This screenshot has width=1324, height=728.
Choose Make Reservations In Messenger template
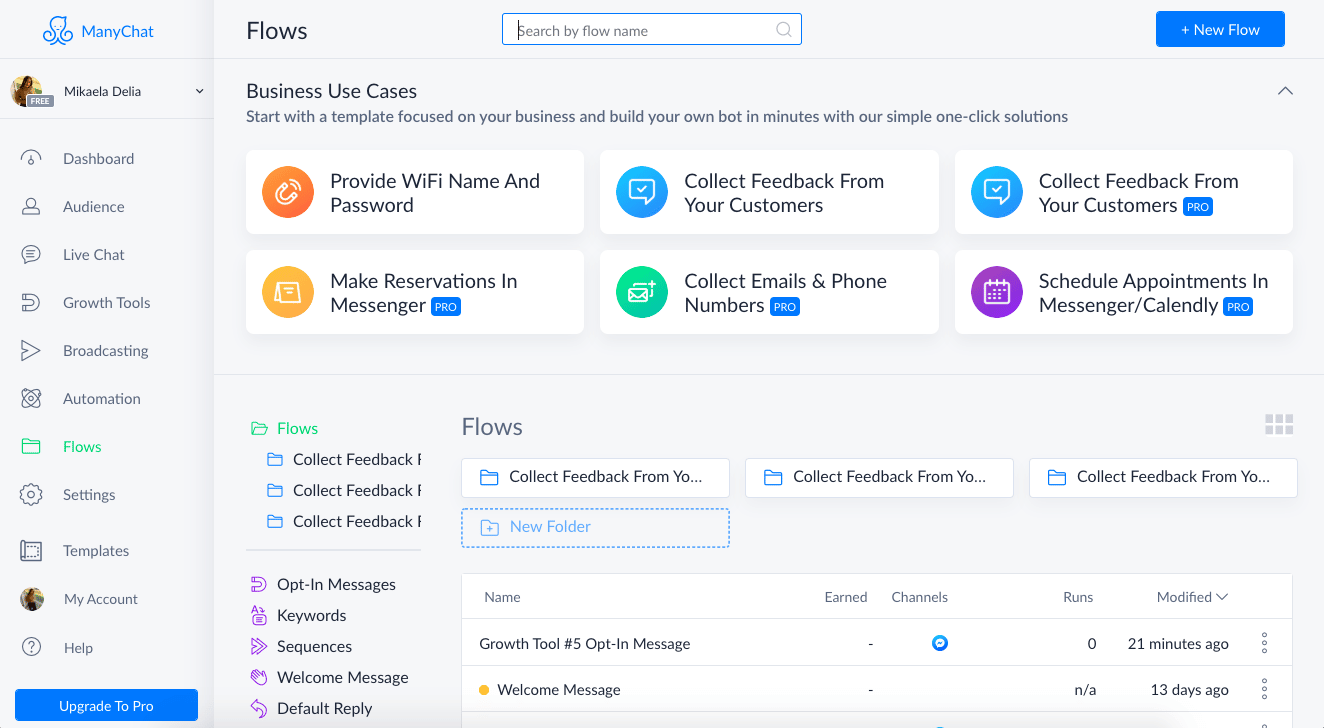415,292
